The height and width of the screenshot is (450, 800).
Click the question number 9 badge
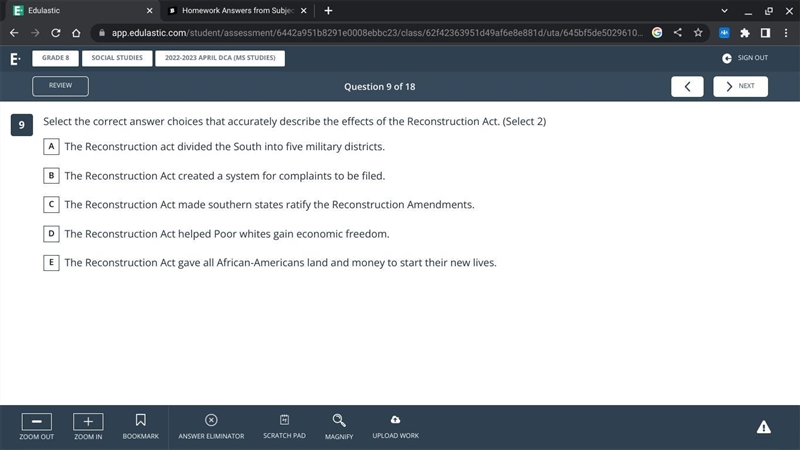(21, 125)
